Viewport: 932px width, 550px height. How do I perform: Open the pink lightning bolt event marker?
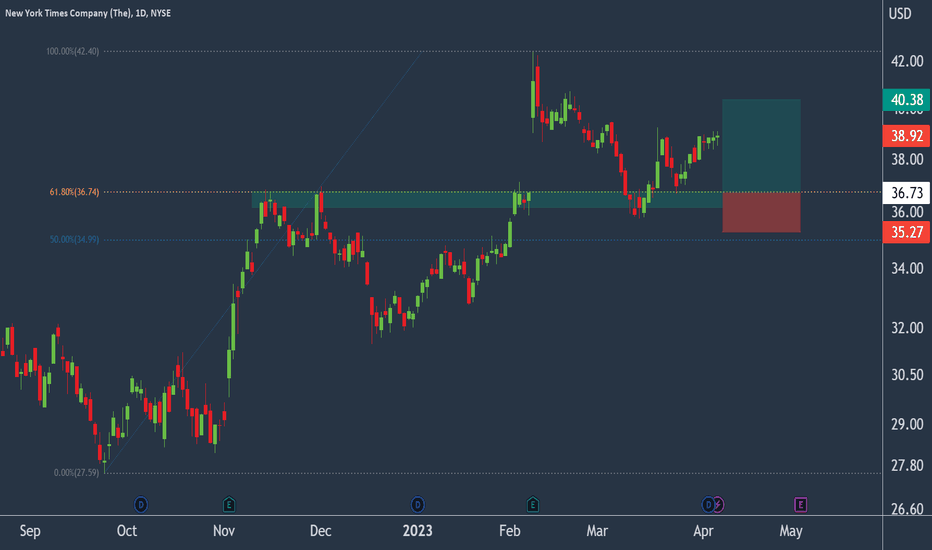pyautogui.click(x=718, y=505)
